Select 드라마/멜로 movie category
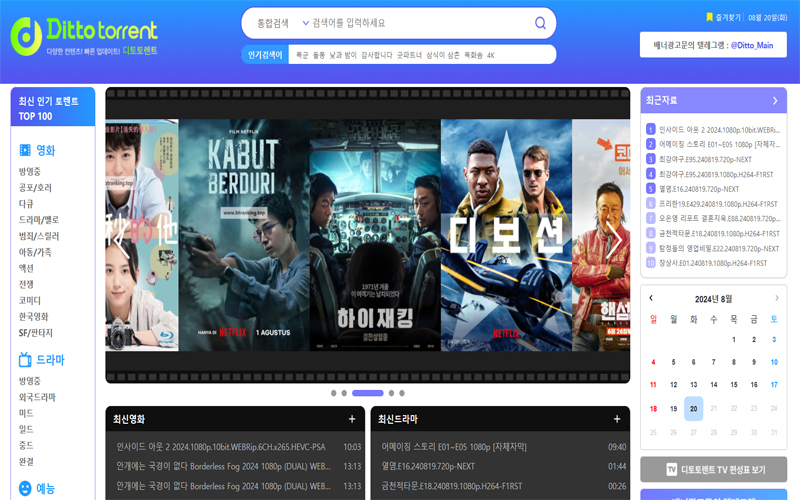This screenshot has width=800, height=500. point(39,220)
